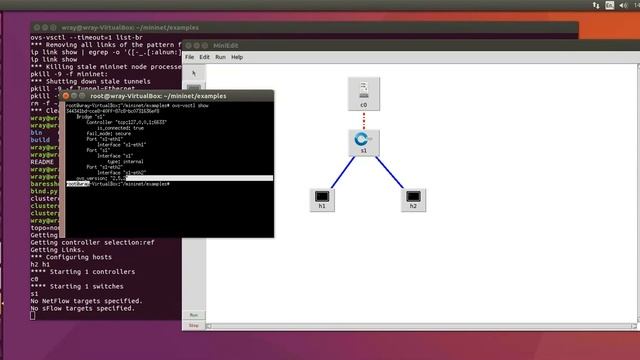Click '**** Starting 1 controllers' line
This screenshot has height=360, width=640.
(x=82, y=271)
